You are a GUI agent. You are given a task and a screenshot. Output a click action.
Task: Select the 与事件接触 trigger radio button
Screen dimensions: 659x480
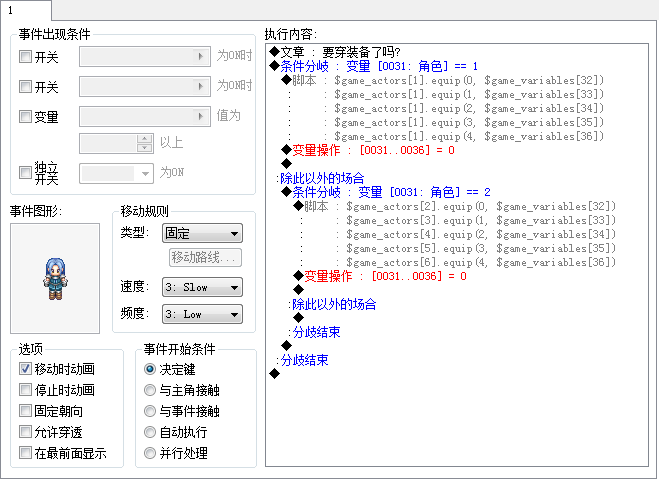click(x=150, y=411)
